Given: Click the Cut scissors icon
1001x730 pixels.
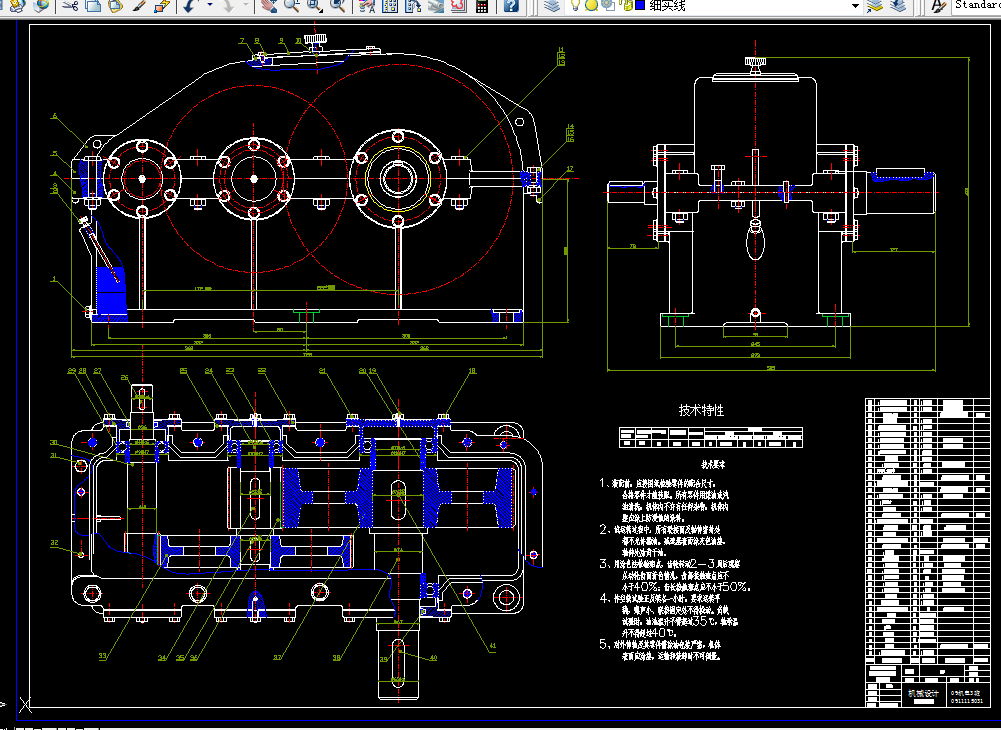Looking at the screenshot, I should coord(71,6).
